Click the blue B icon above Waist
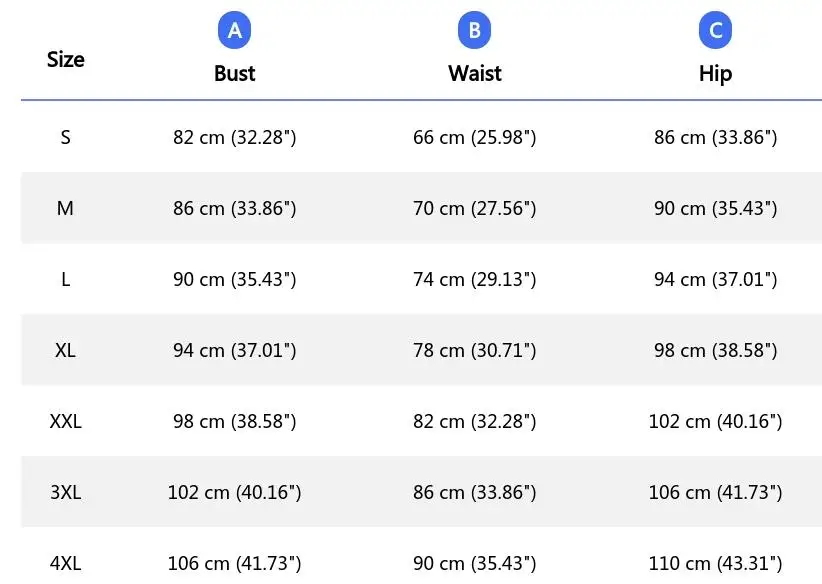Image resolution: width=822 pixels, height=584 pixels. click(x=474, y=30)
